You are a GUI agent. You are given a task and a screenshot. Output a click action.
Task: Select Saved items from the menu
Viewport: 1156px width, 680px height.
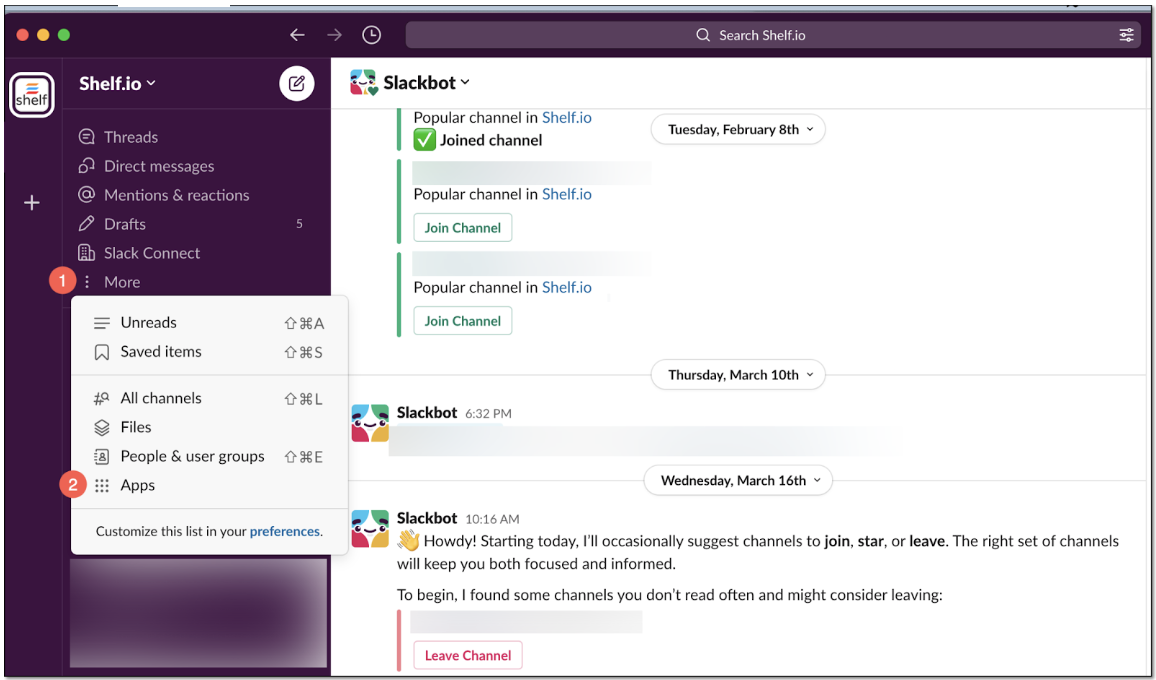[209, 352]
